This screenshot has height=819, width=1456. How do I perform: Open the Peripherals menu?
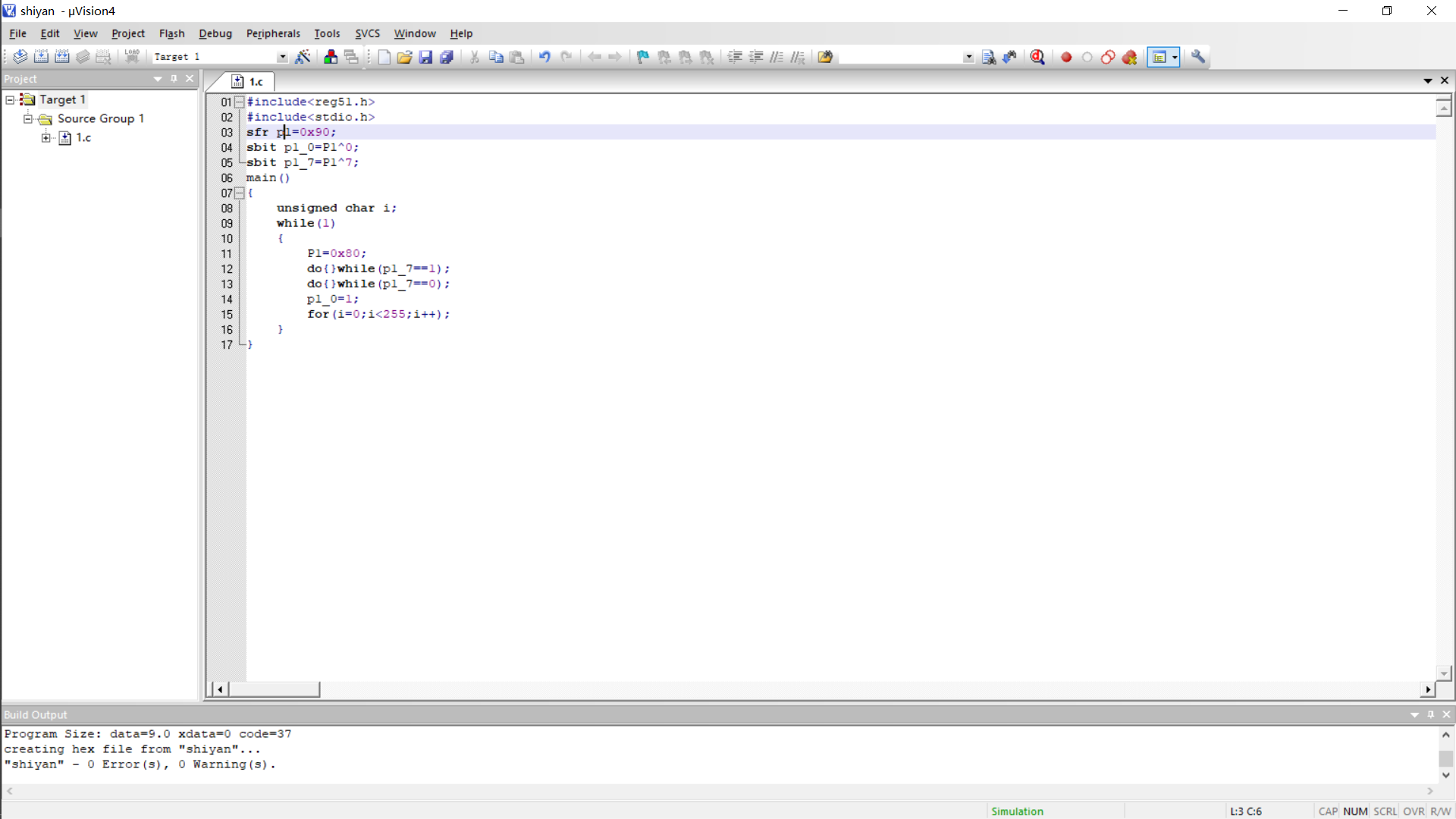[x=273, y=33]
